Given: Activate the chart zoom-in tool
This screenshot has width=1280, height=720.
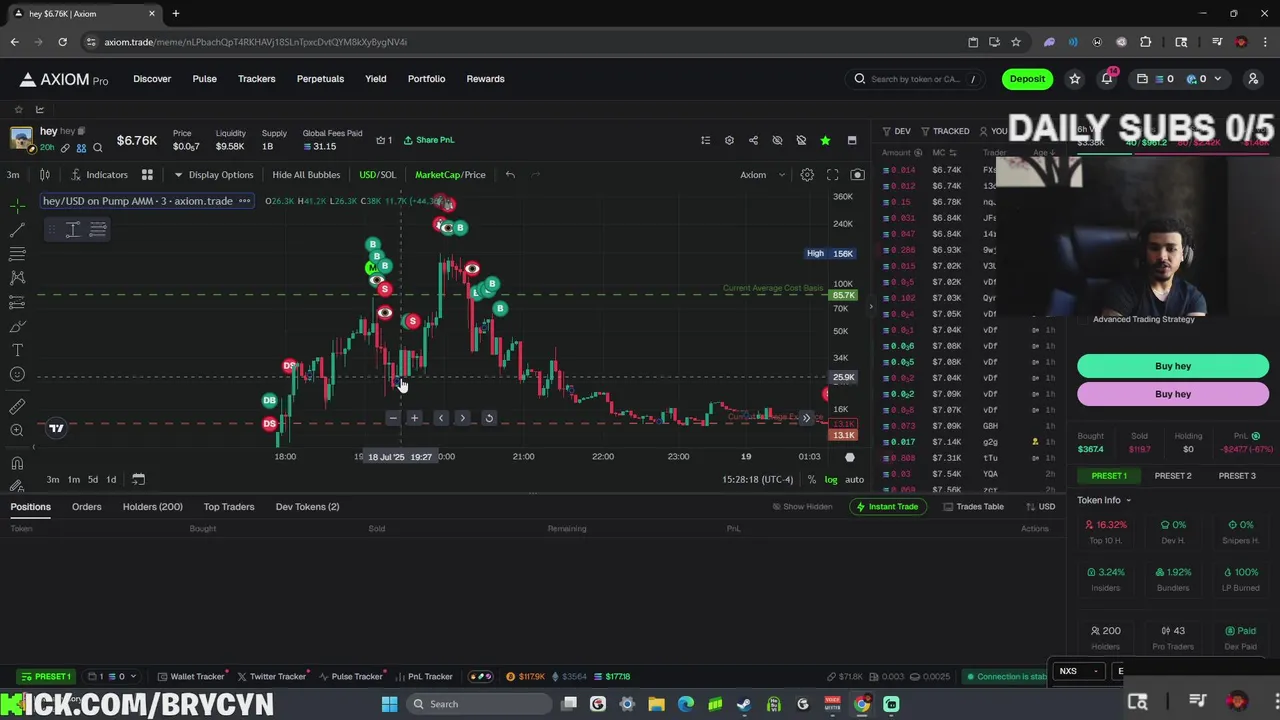Looking at the screenshot, I should [x=17, y=431].
